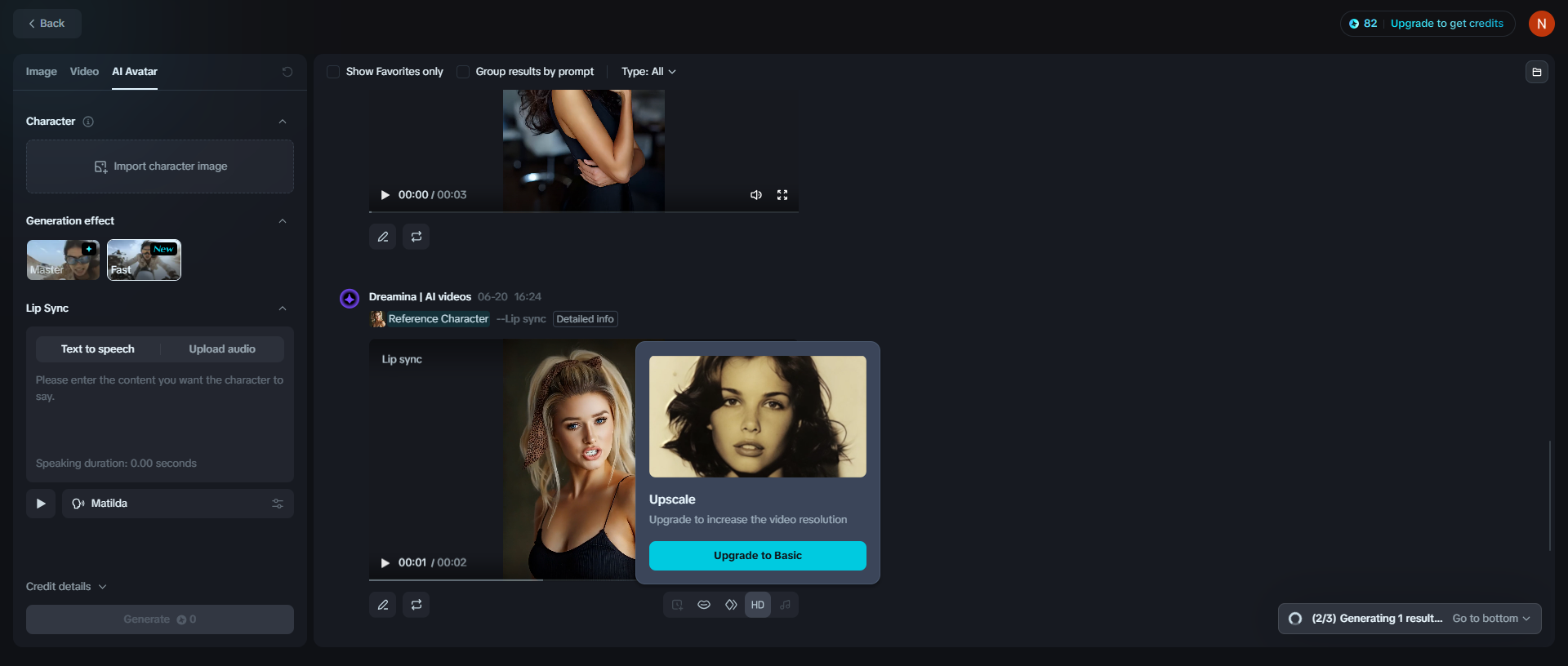This screenshot has width=1568, height=666.
Task: Click the edit pencil under the Lip sync video
Action: (x=383, y=605)
